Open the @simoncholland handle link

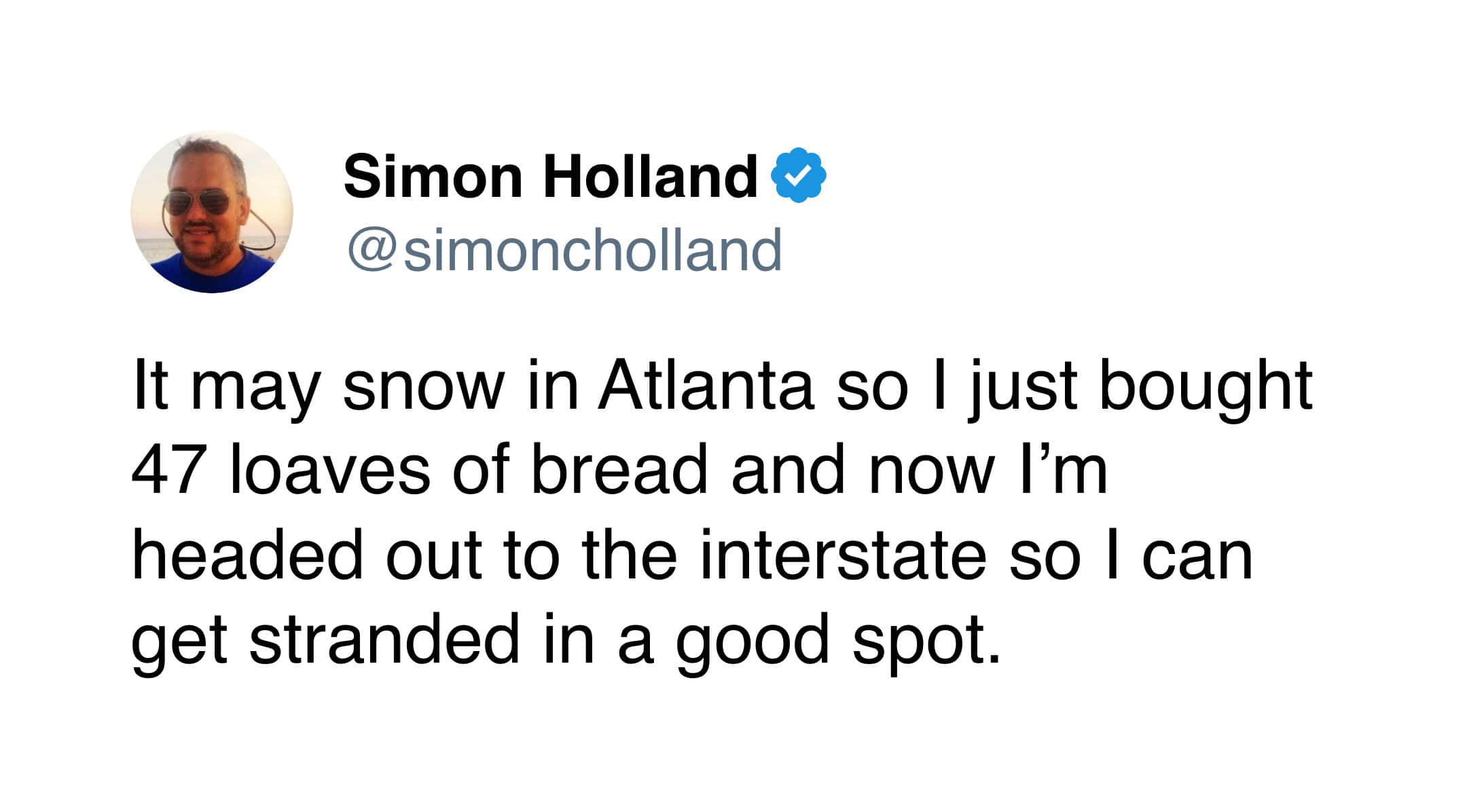click(x=565, y=250)
